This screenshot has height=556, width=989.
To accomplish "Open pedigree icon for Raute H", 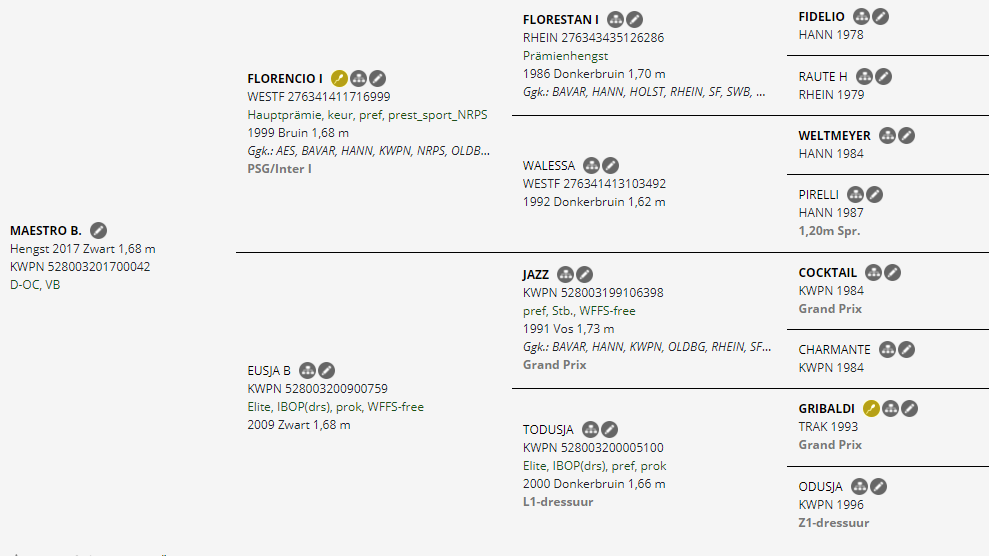I will pyautogui.click(x=864, y=76).
